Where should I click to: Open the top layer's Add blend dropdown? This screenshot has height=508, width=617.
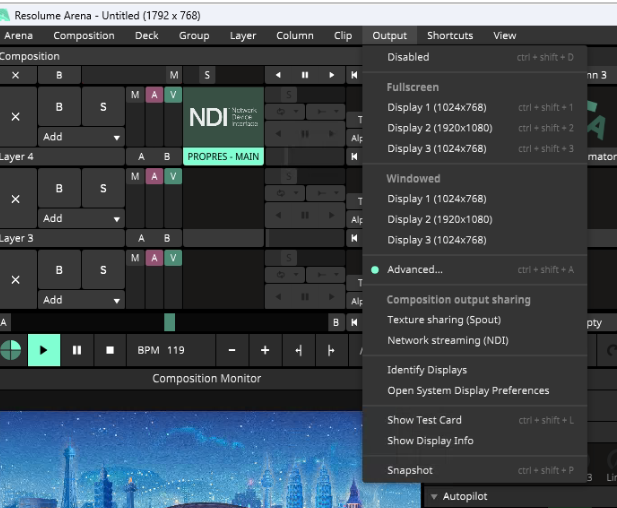pos(81,137)
